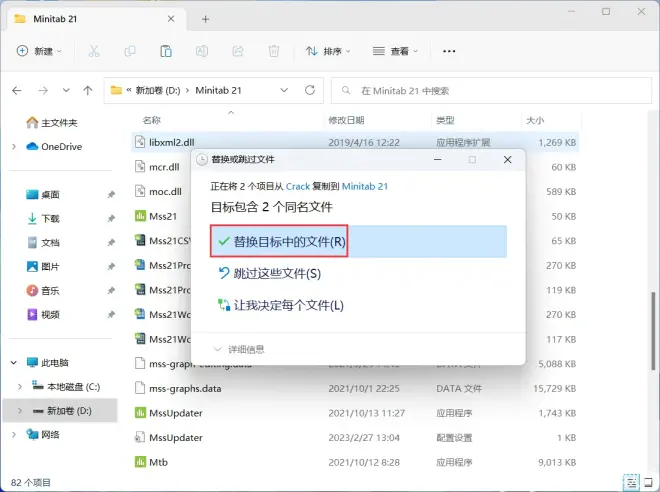660x492 pixels.
Task: Switch to details view icon in status bar
Action: tap(631, 482)
